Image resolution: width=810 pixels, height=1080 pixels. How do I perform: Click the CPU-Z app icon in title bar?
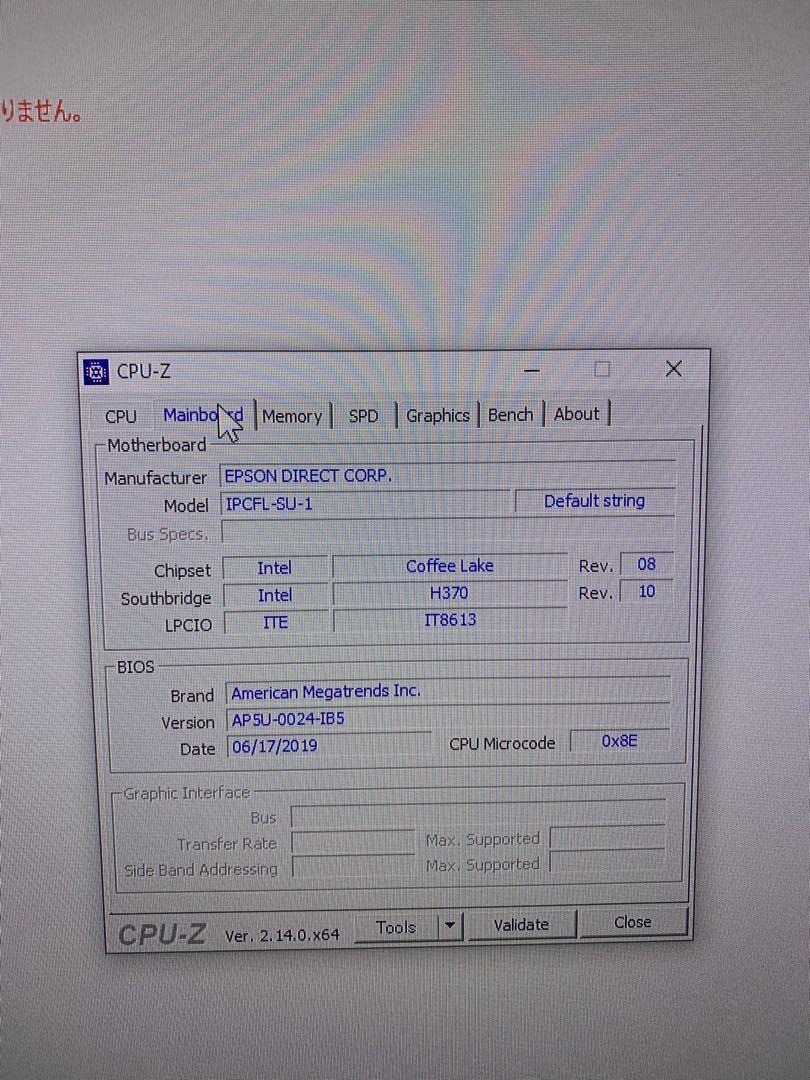click(x=96, y=372)
